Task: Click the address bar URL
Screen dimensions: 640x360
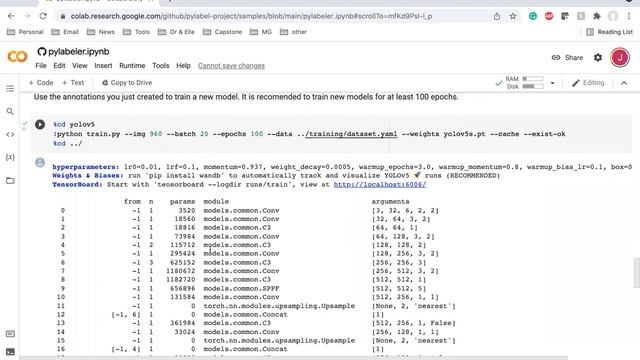Action: click(x=251, y=16)
